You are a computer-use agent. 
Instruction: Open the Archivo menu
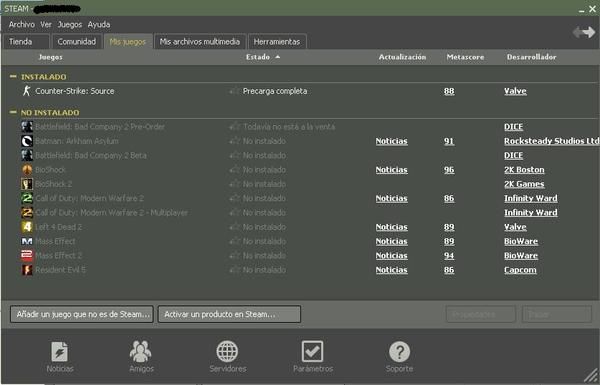tap(22, 24)
